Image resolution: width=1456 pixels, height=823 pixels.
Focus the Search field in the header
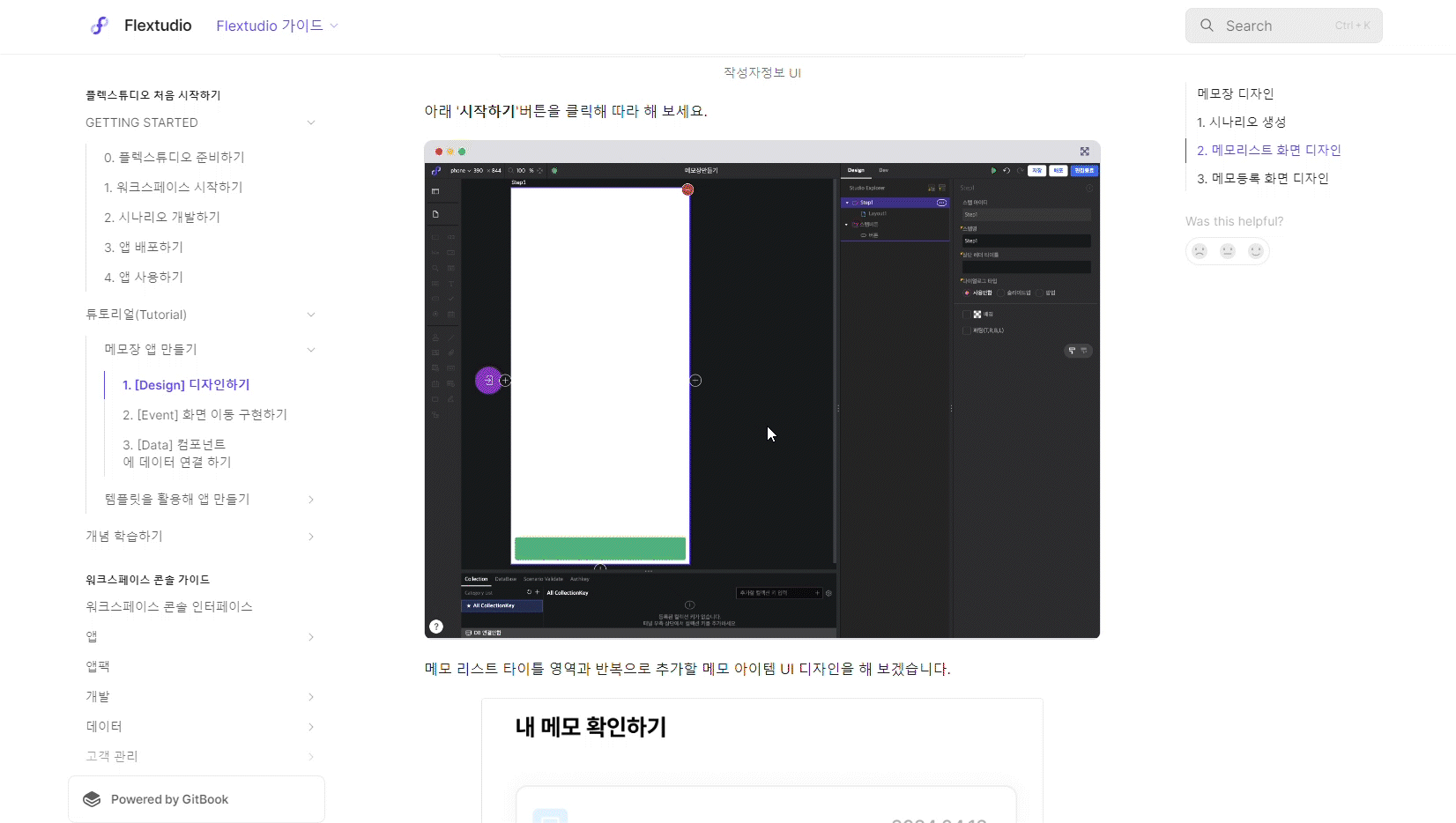(1283, 26)
